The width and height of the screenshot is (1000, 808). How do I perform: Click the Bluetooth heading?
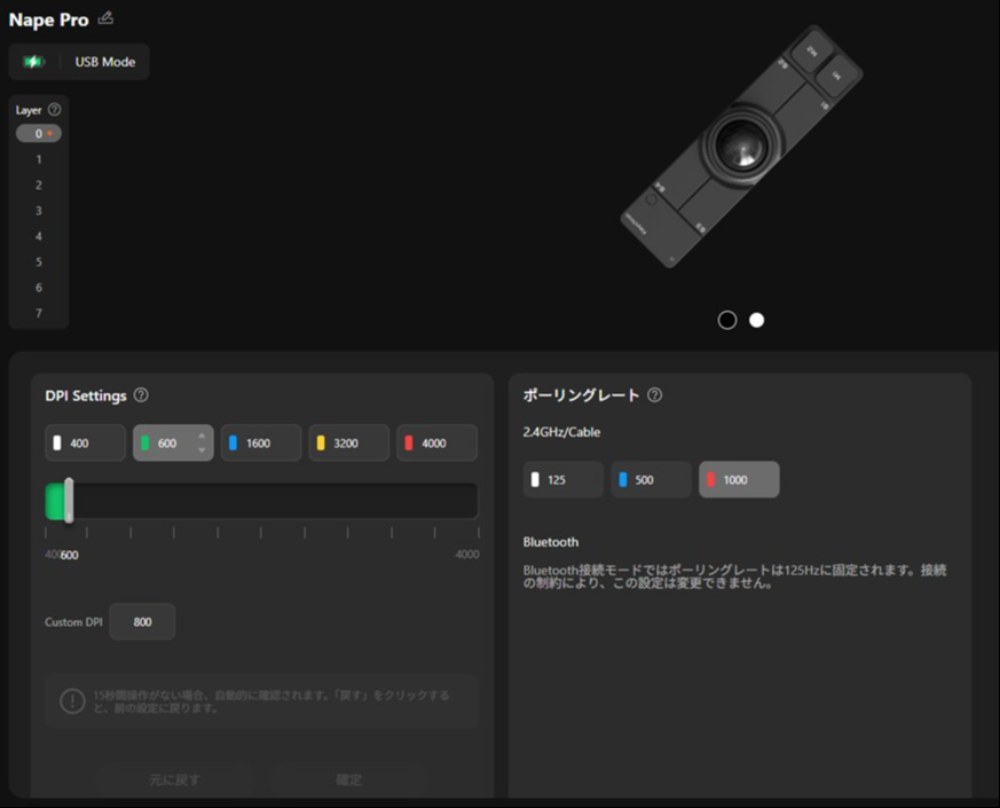pos(551,542)
